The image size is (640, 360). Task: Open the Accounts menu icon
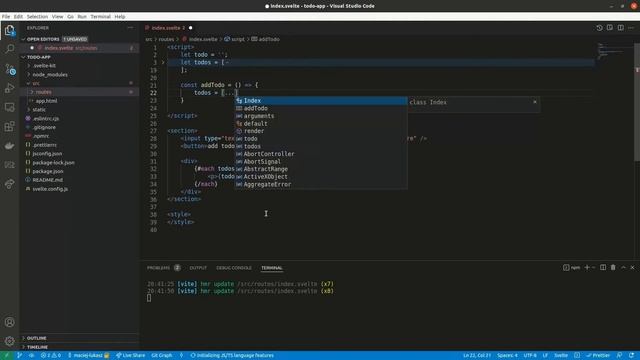(9, 322)
